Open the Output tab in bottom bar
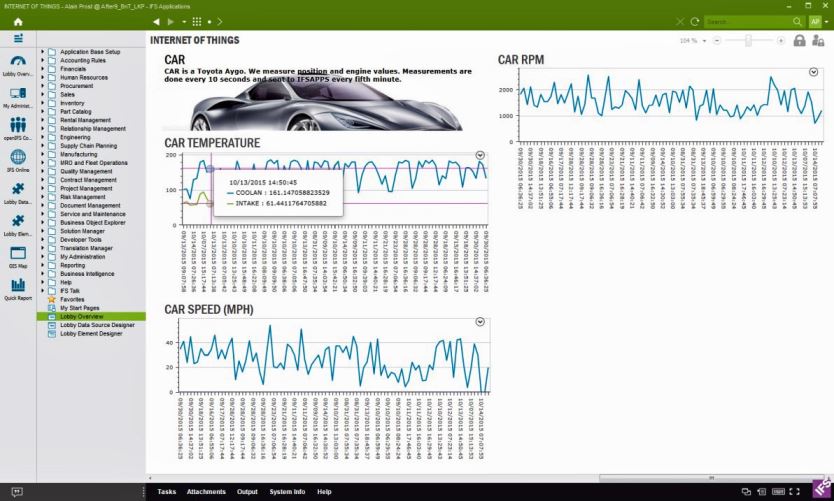This screenshot has width=834, height=501. [x=247, y=492]
